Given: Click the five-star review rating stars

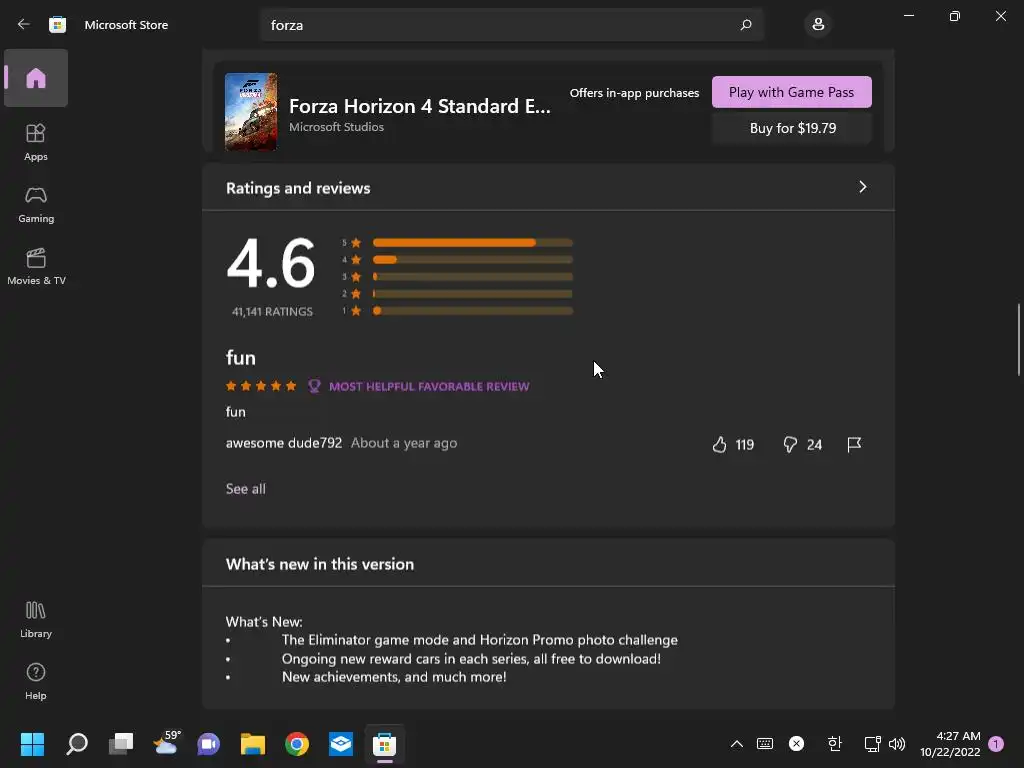Looking at the screenshot, I should tap(261, 386).
